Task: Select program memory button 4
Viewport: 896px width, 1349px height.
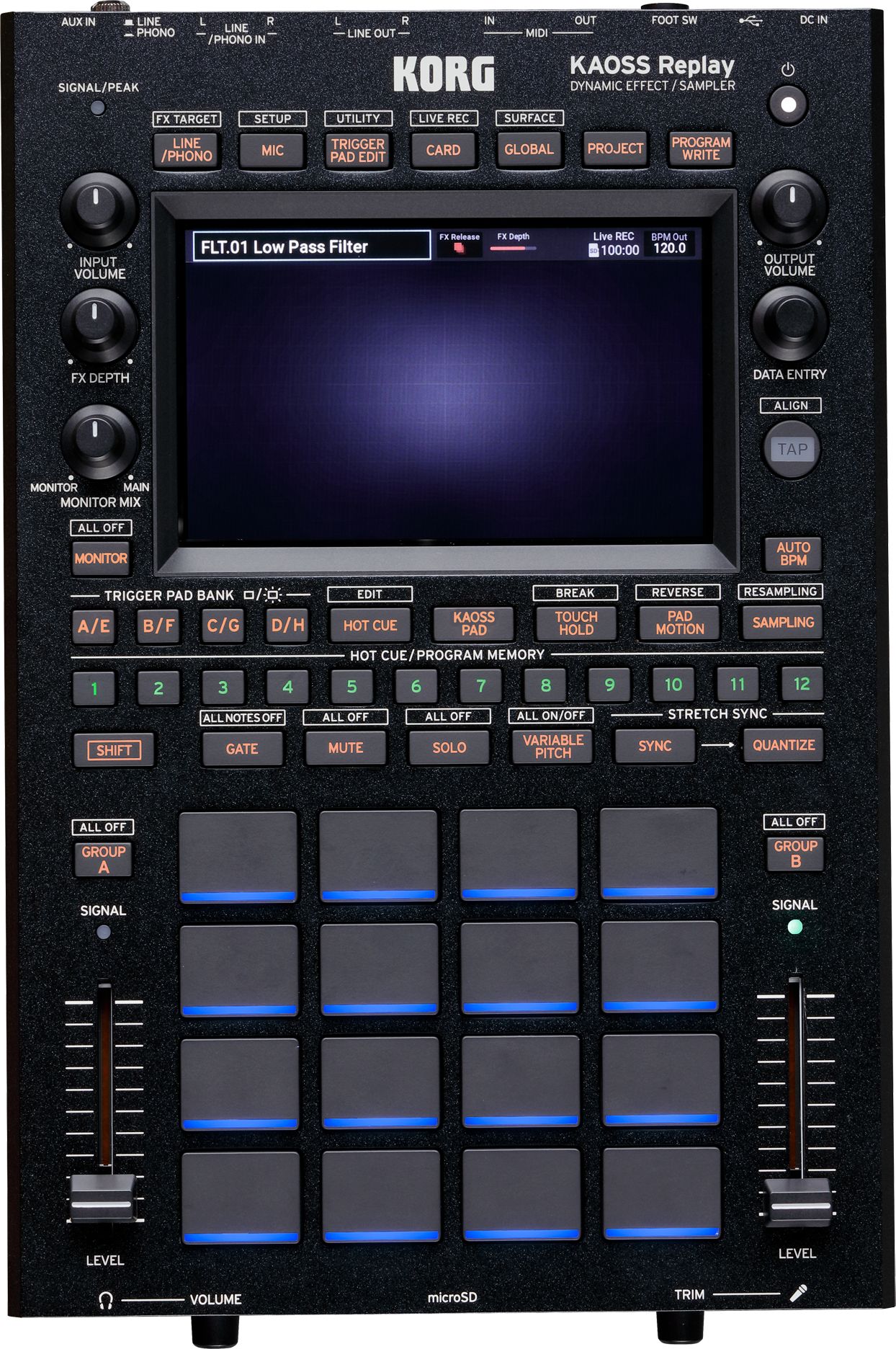Action: click(x=287, y=687)
